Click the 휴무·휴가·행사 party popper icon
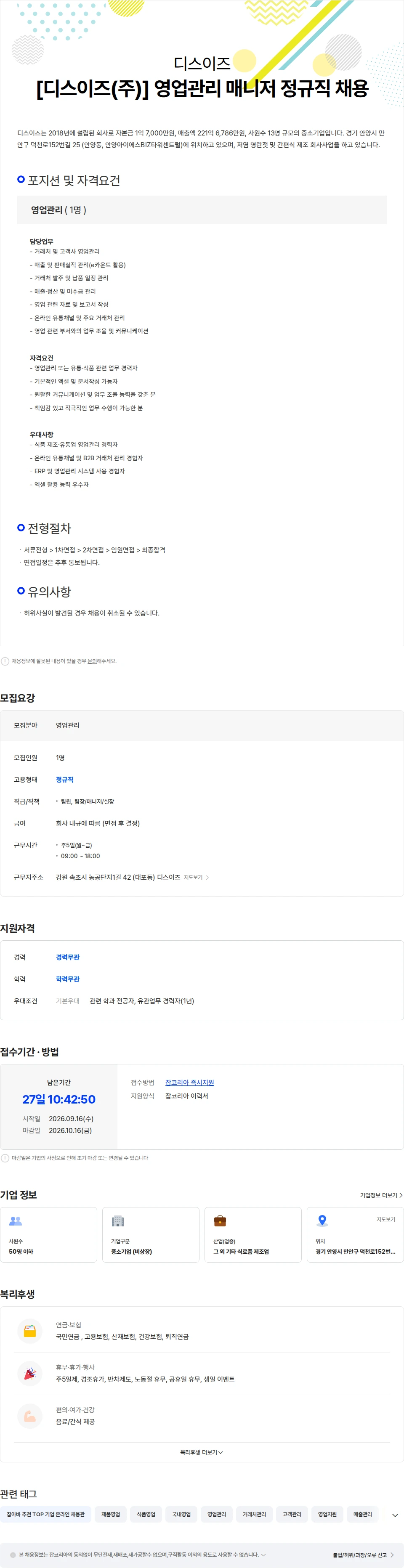Viewport: 404px width, 1568px height. pyautogui.click(x=30, y=1373)
